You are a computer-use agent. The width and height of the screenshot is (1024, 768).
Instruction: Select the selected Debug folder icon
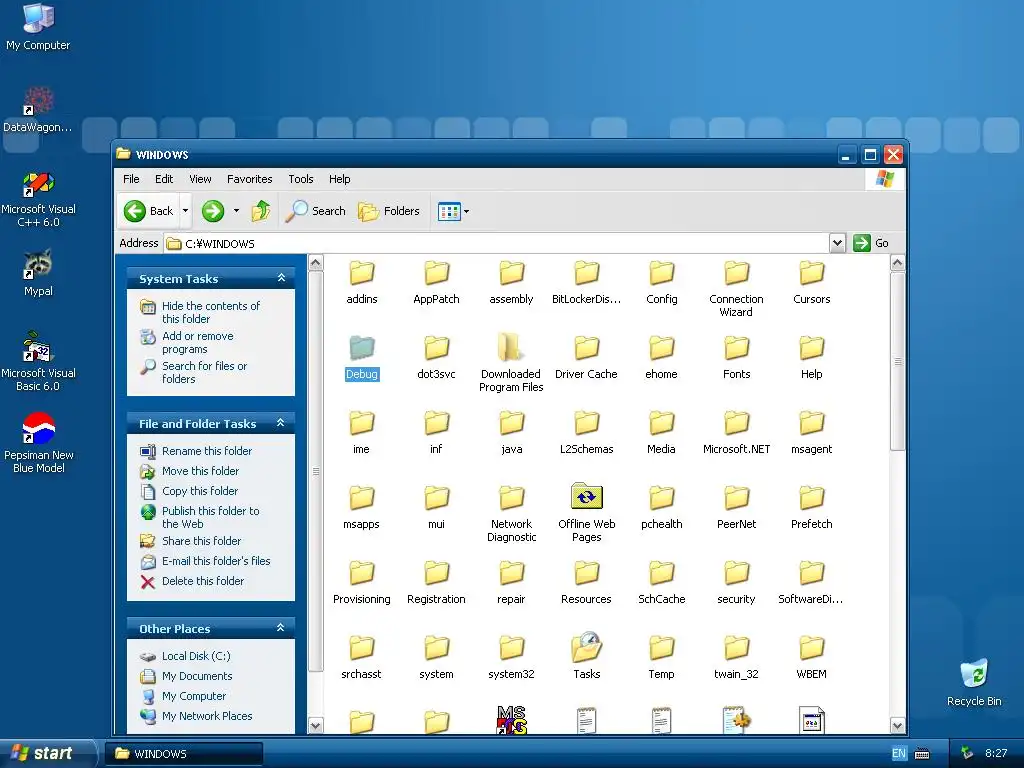362,348
